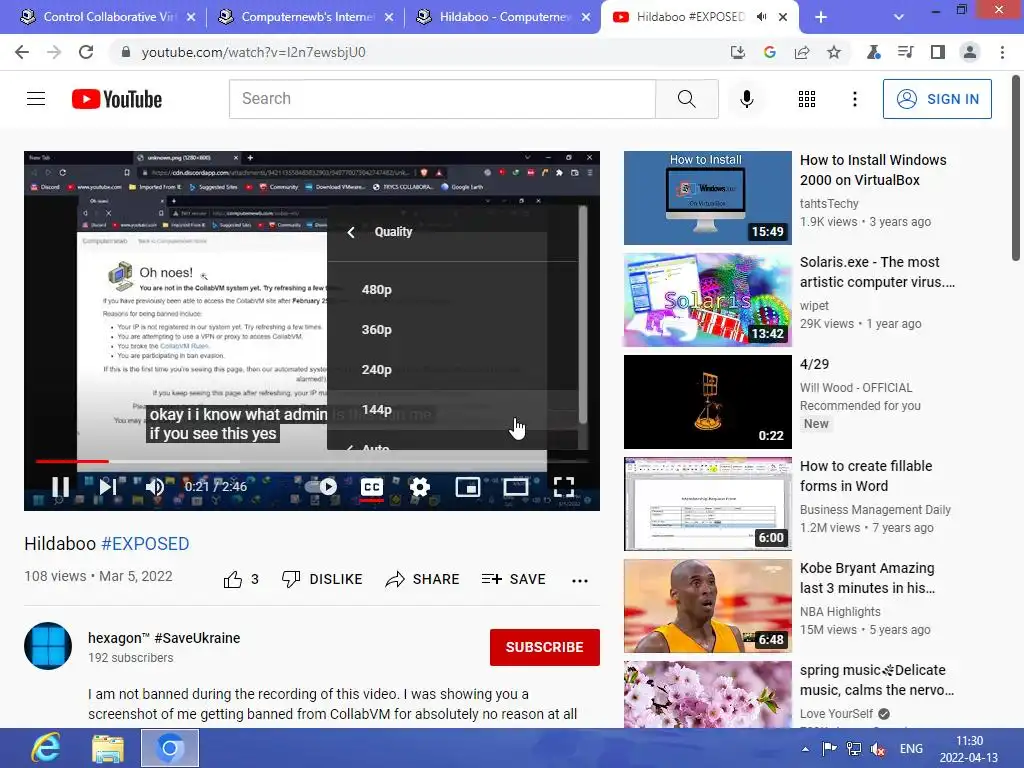1024x768 pixels.
Task: Reload the YouTube page
Action: [x=86, y=52]
